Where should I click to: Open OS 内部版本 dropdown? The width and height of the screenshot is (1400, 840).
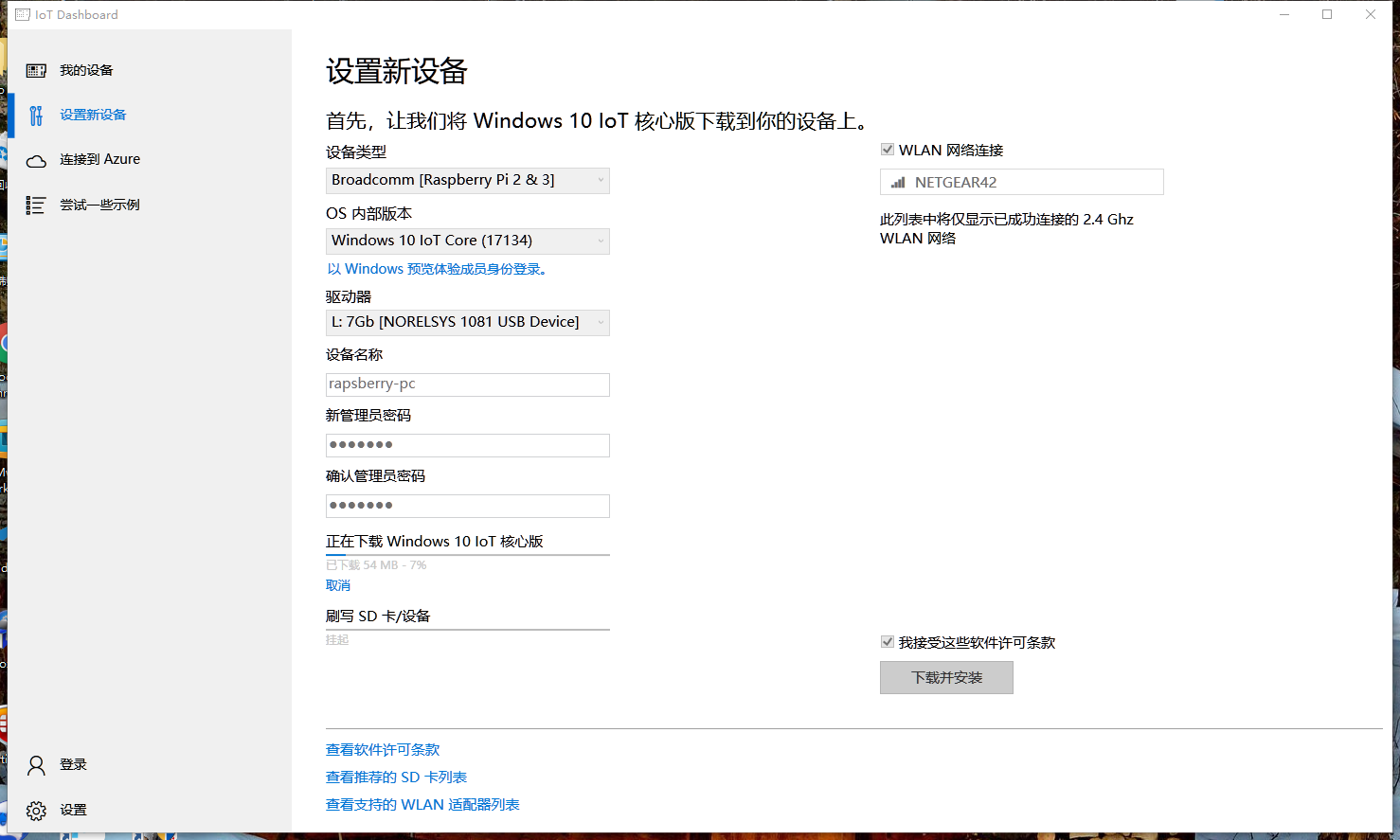468,241
